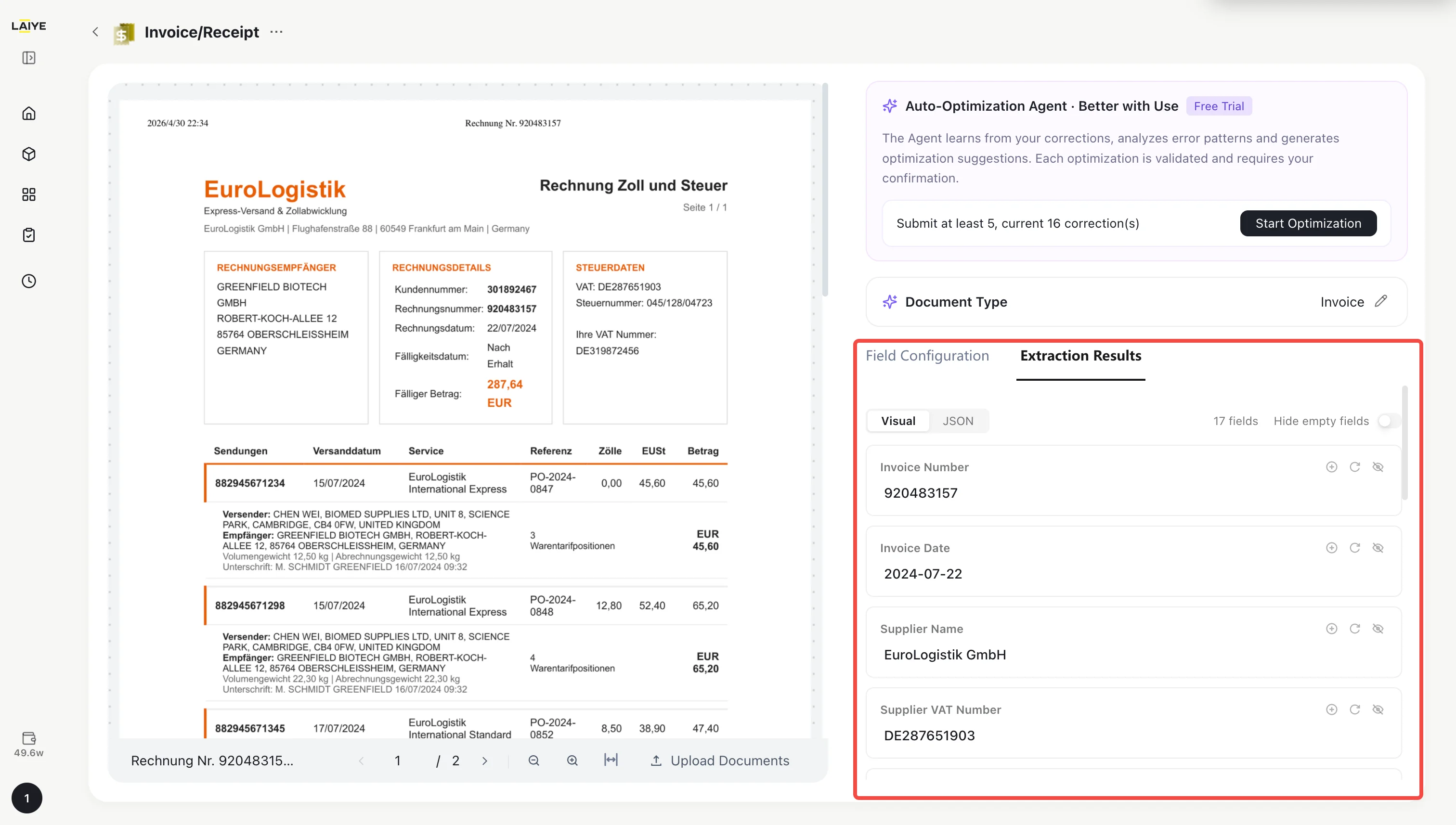Screen dimensions: 1456x825
Task: Click the add icon for Invoice Date
Action: point(1331,548)
